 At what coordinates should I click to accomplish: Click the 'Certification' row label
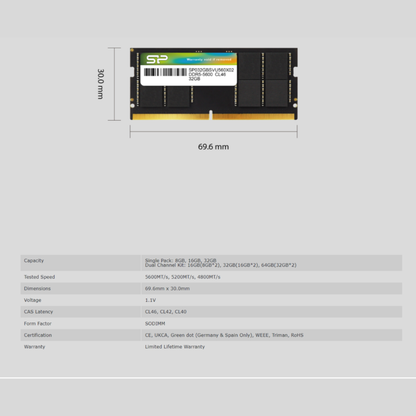pos(38,335)
